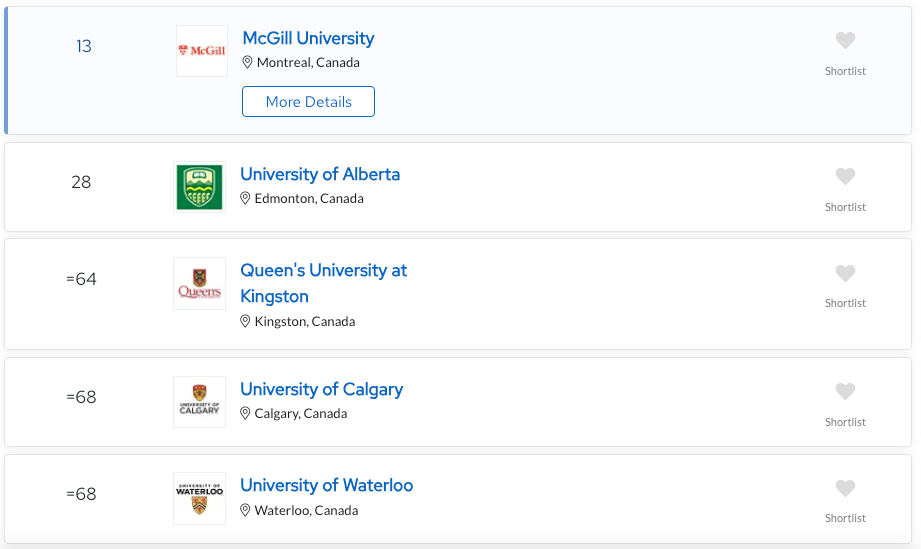
Task: Shortlist McGill University with heart icon
Action: (x=845, y=41)
